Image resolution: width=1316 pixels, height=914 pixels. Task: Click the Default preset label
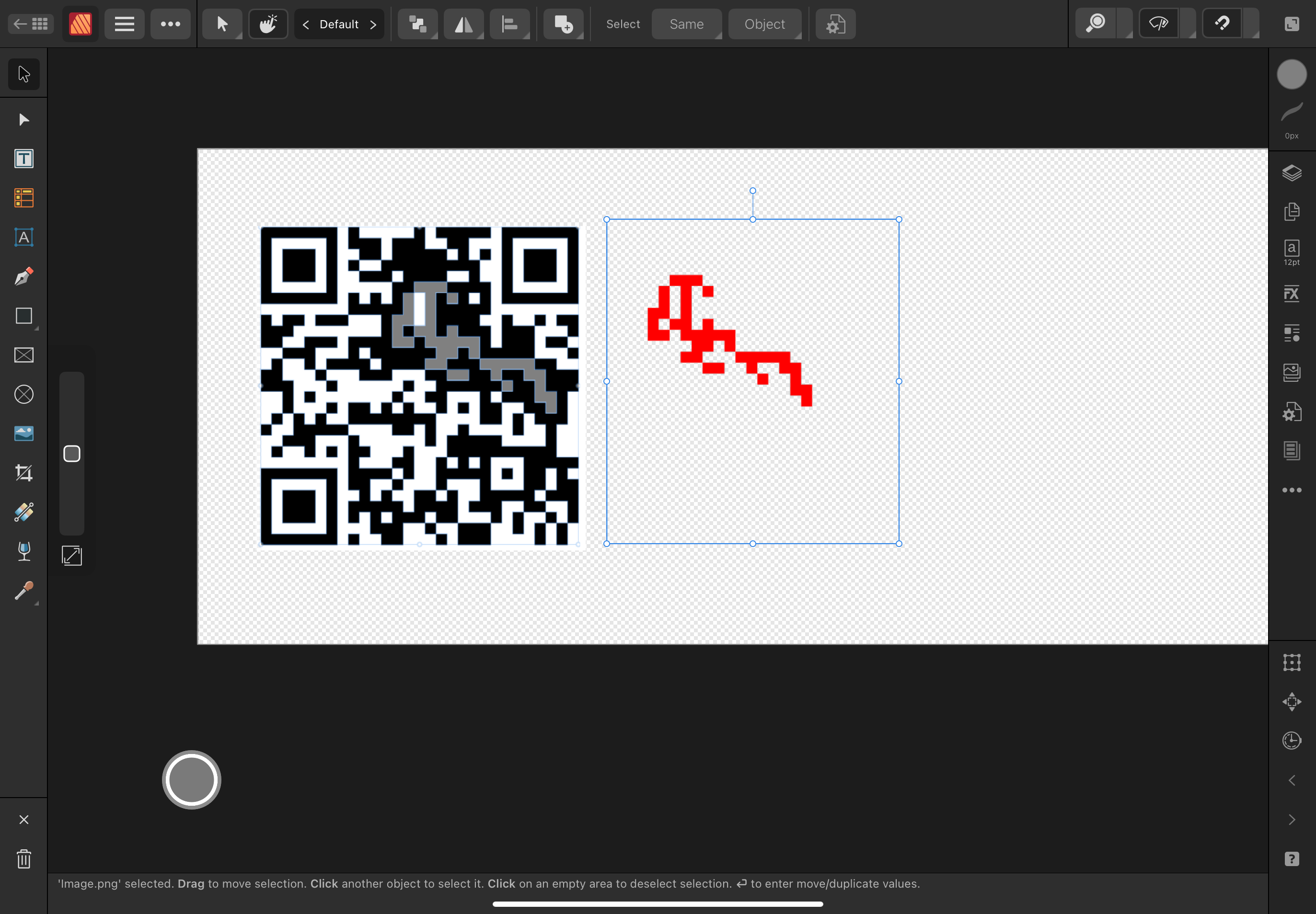pyautogui.click(x=339, y=24)
